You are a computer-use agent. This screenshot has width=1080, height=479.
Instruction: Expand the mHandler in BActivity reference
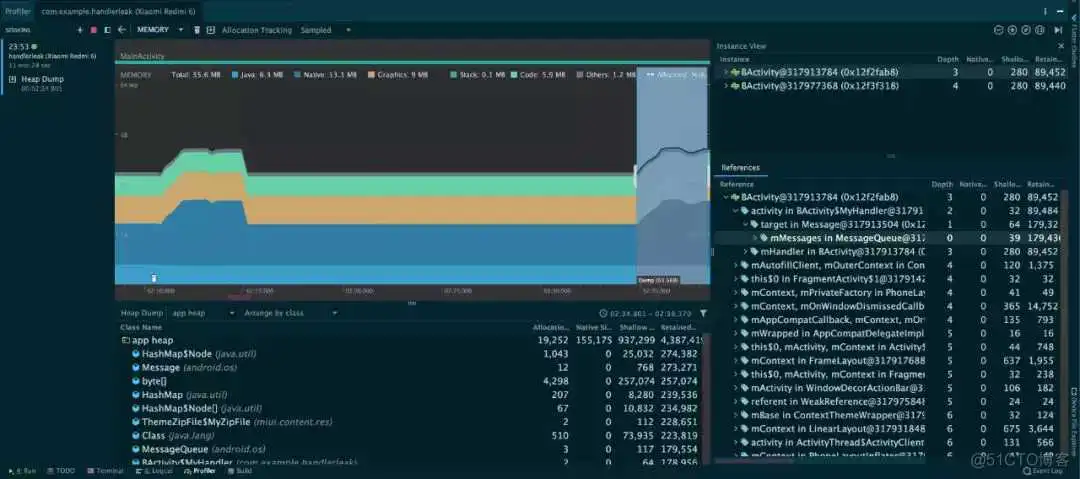tap(745, 252)
